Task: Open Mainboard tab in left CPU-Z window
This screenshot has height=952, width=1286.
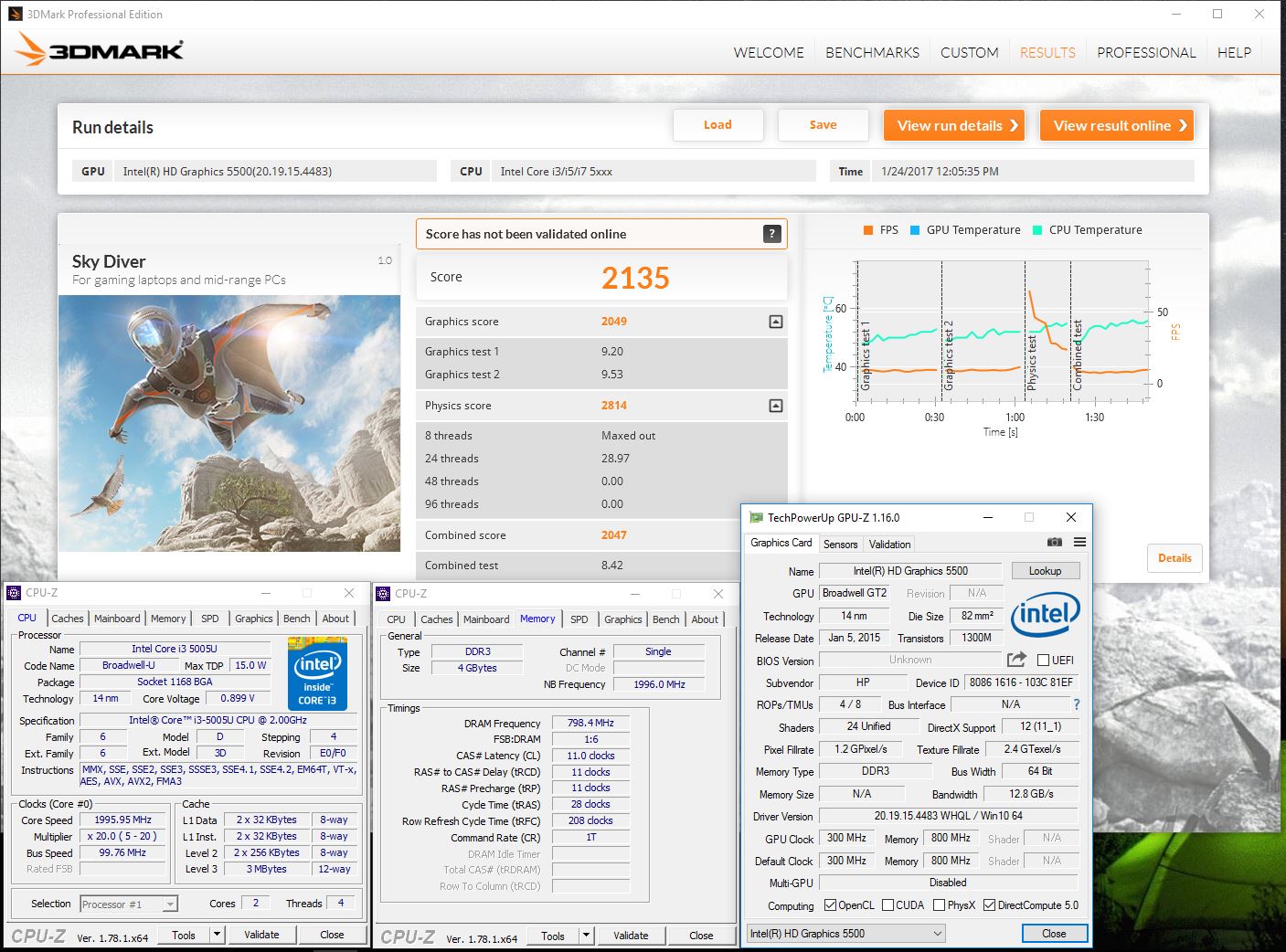Action: pyautogui.click(x=117, y=619)
